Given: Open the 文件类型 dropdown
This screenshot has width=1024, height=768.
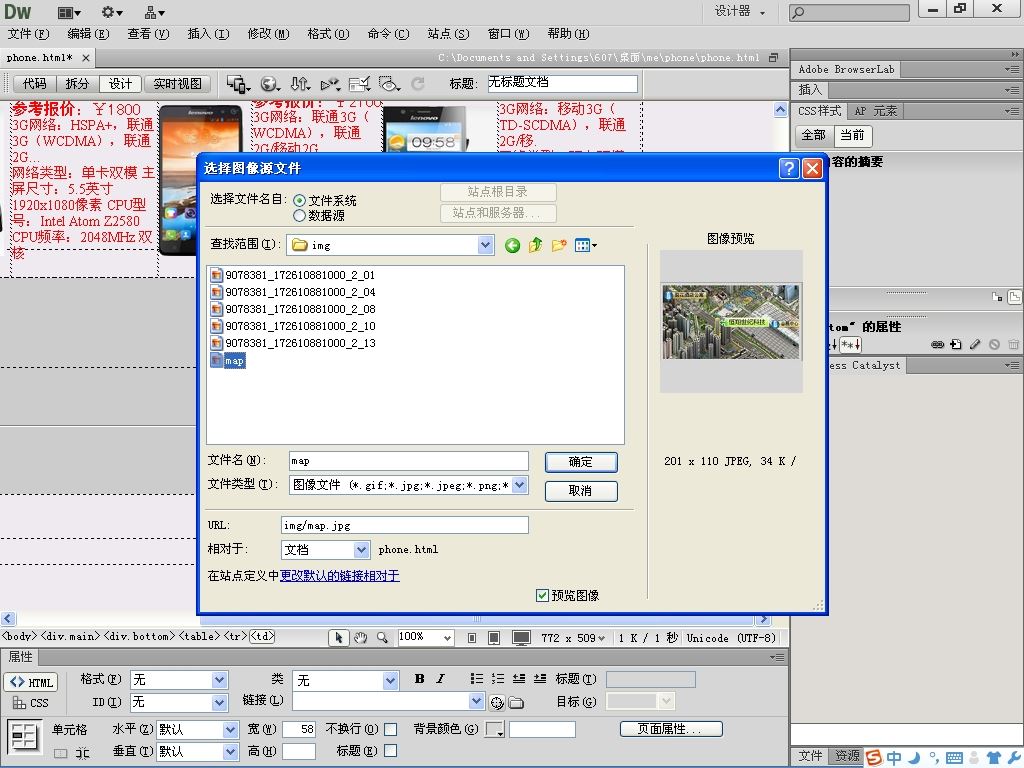Looking at the screenshot, I should [x=520, y=485].
